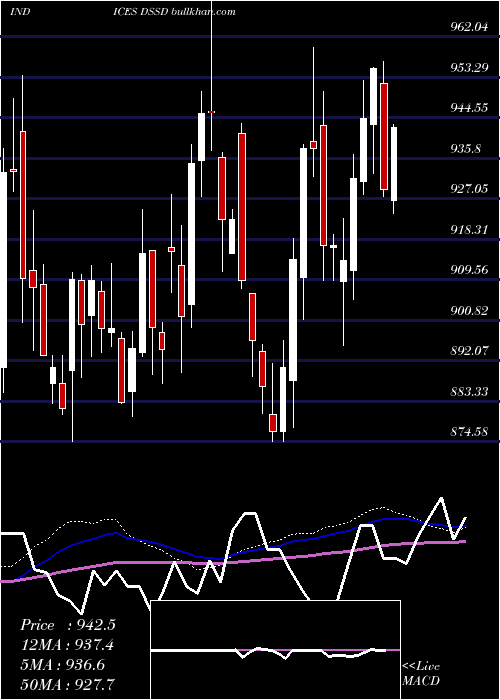Click inside the MACD inset panel
The height and width of the screenshot is (700, 500).
[x=275, y=650]
